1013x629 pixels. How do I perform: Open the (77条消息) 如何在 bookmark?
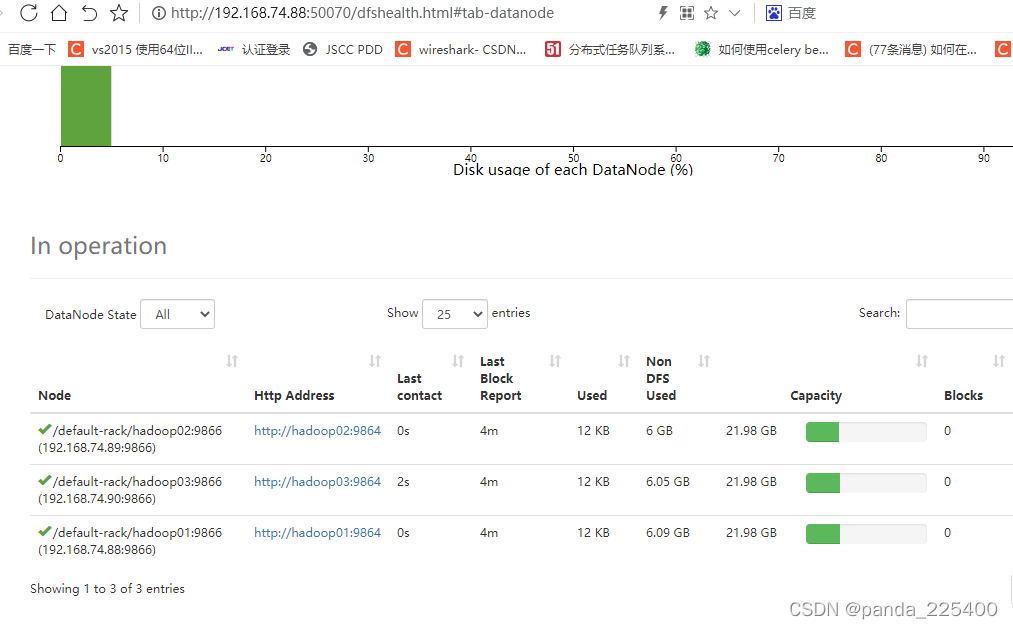pyautogui.click(x=911, y=50)
